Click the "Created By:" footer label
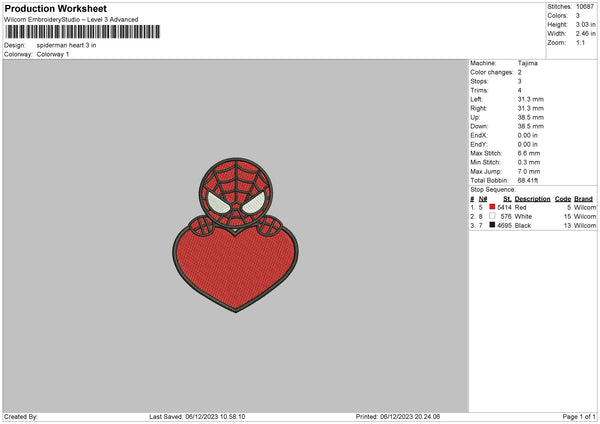 coord(21,417)
